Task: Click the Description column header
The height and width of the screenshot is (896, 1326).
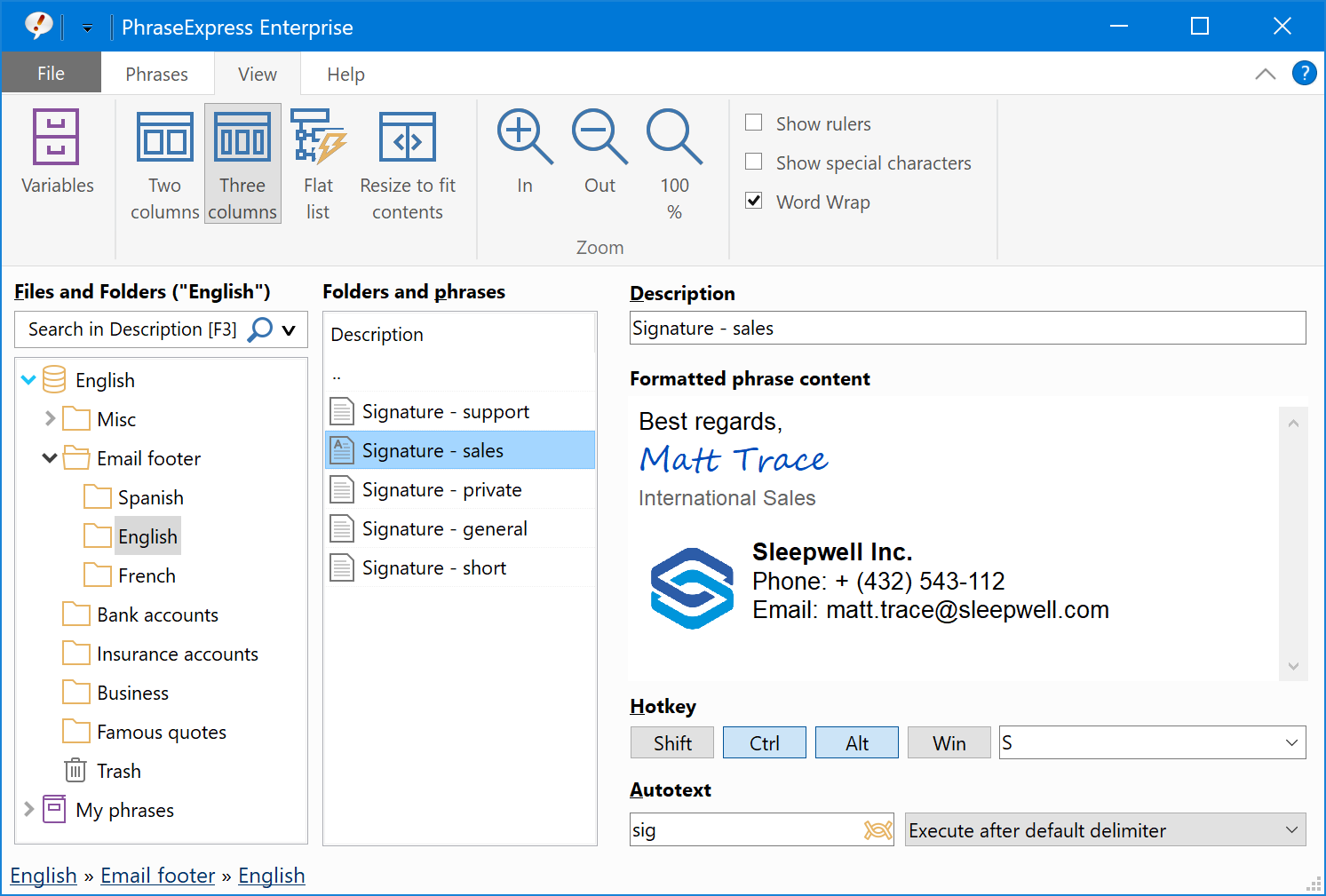Action: [x=460, y=334]
